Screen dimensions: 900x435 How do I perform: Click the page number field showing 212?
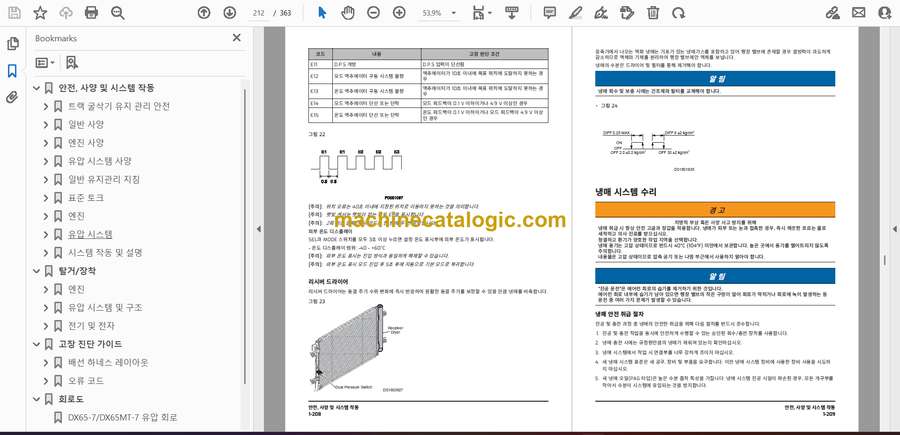259,13
